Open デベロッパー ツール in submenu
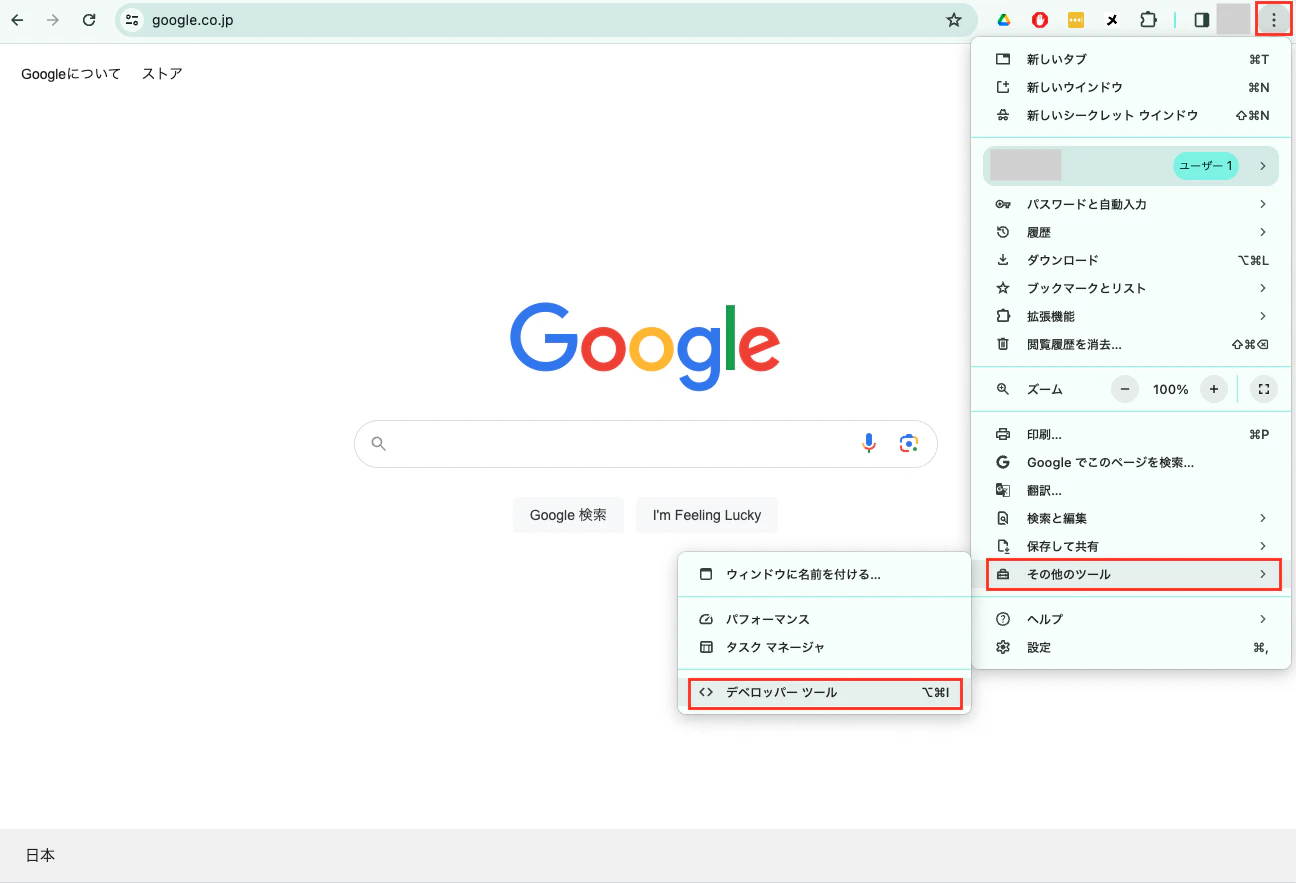This screenshot has width=1296, height=883. [825, 692]
